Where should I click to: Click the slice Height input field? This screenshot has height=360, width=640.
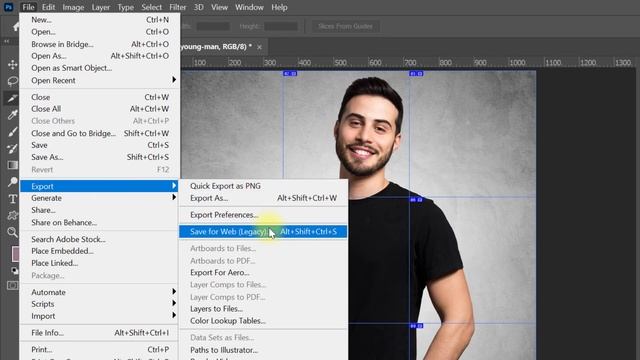tap(281, 27)
